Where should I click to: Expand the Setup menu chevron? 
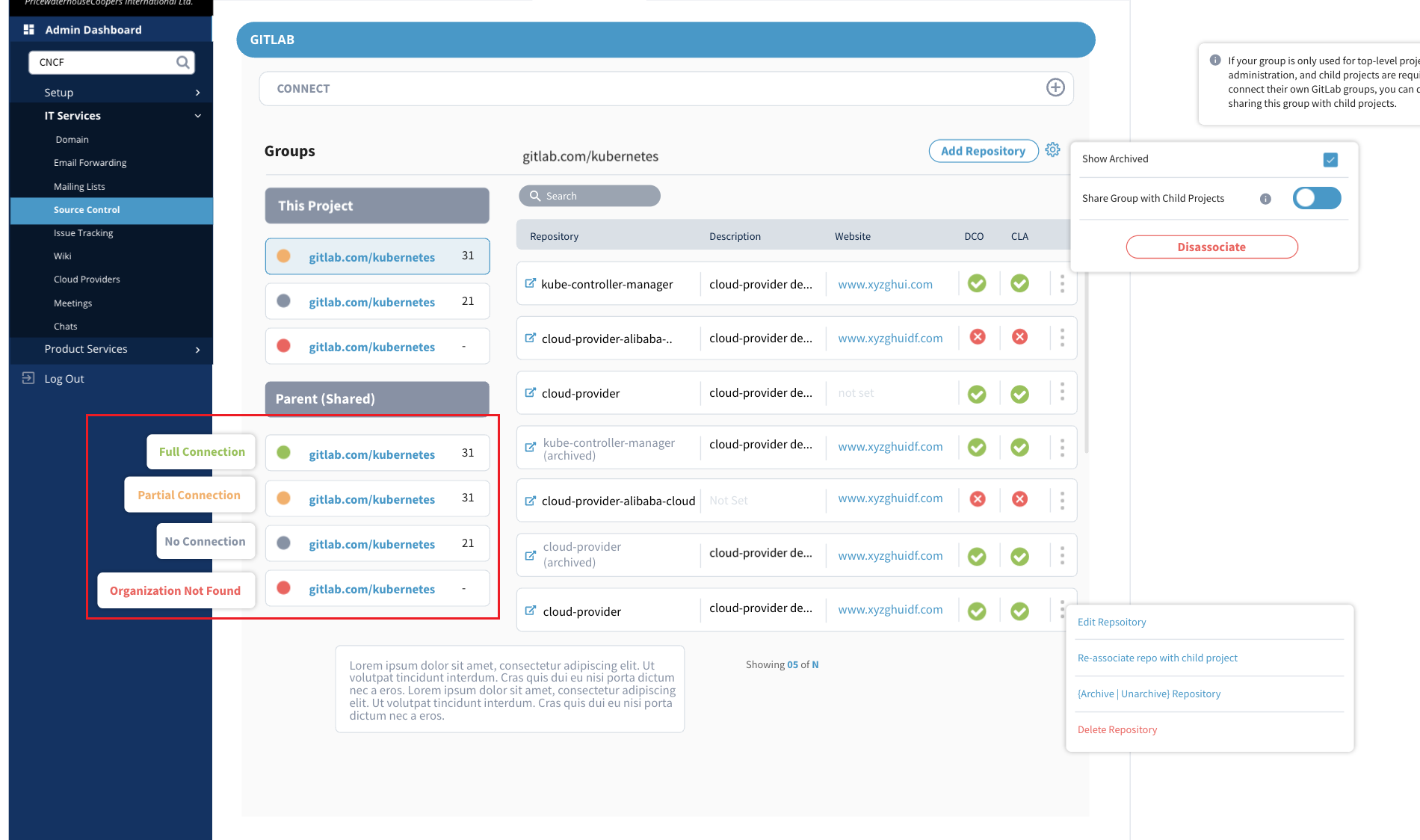(x=197, y=93)
